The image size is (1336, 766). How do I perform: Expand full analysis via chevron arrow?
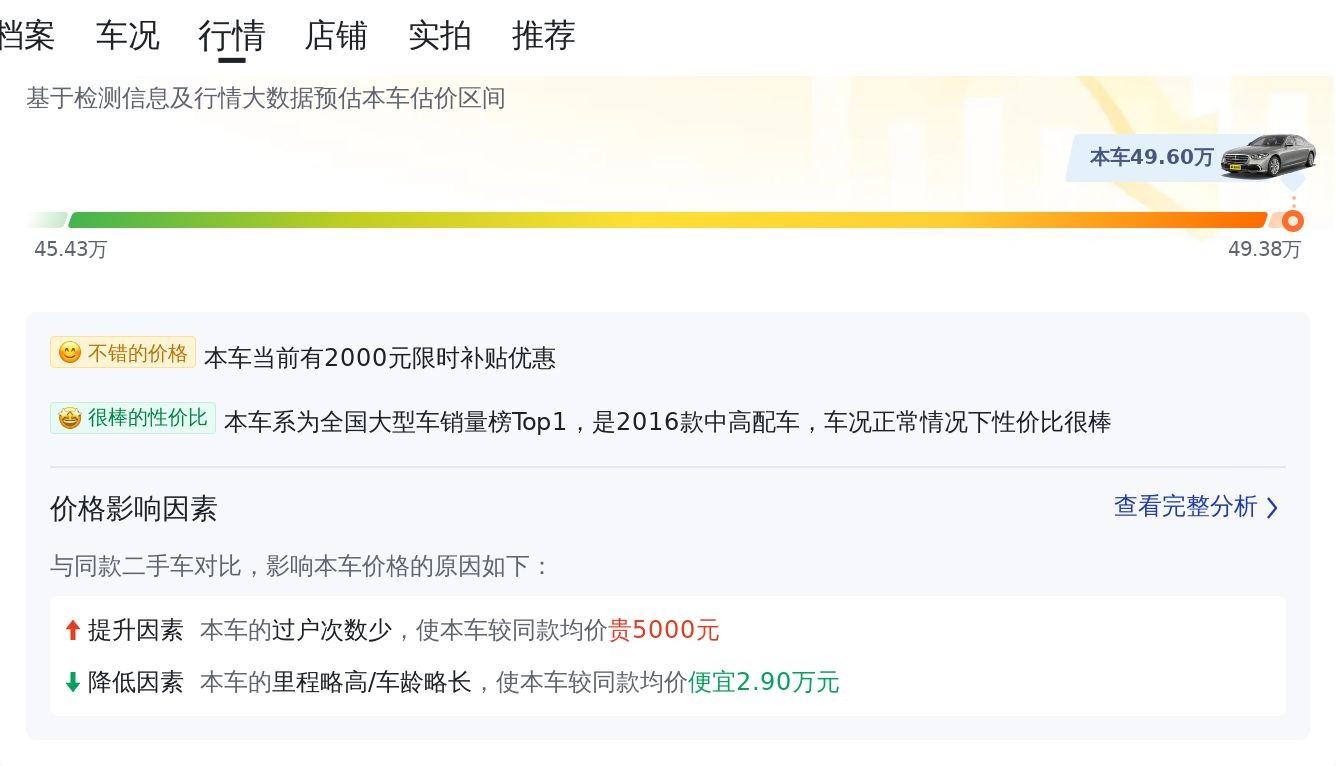coord(1272,508)
